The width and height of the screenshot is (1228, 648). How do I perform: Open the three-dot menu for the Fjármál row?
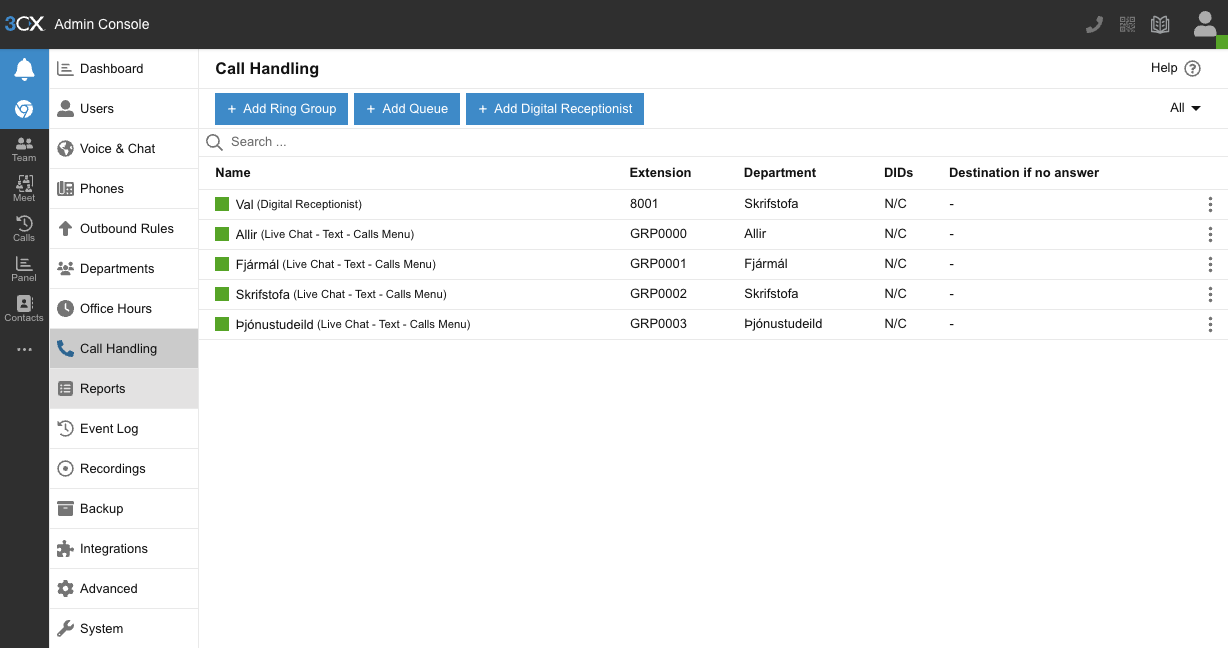point(1210,264)
